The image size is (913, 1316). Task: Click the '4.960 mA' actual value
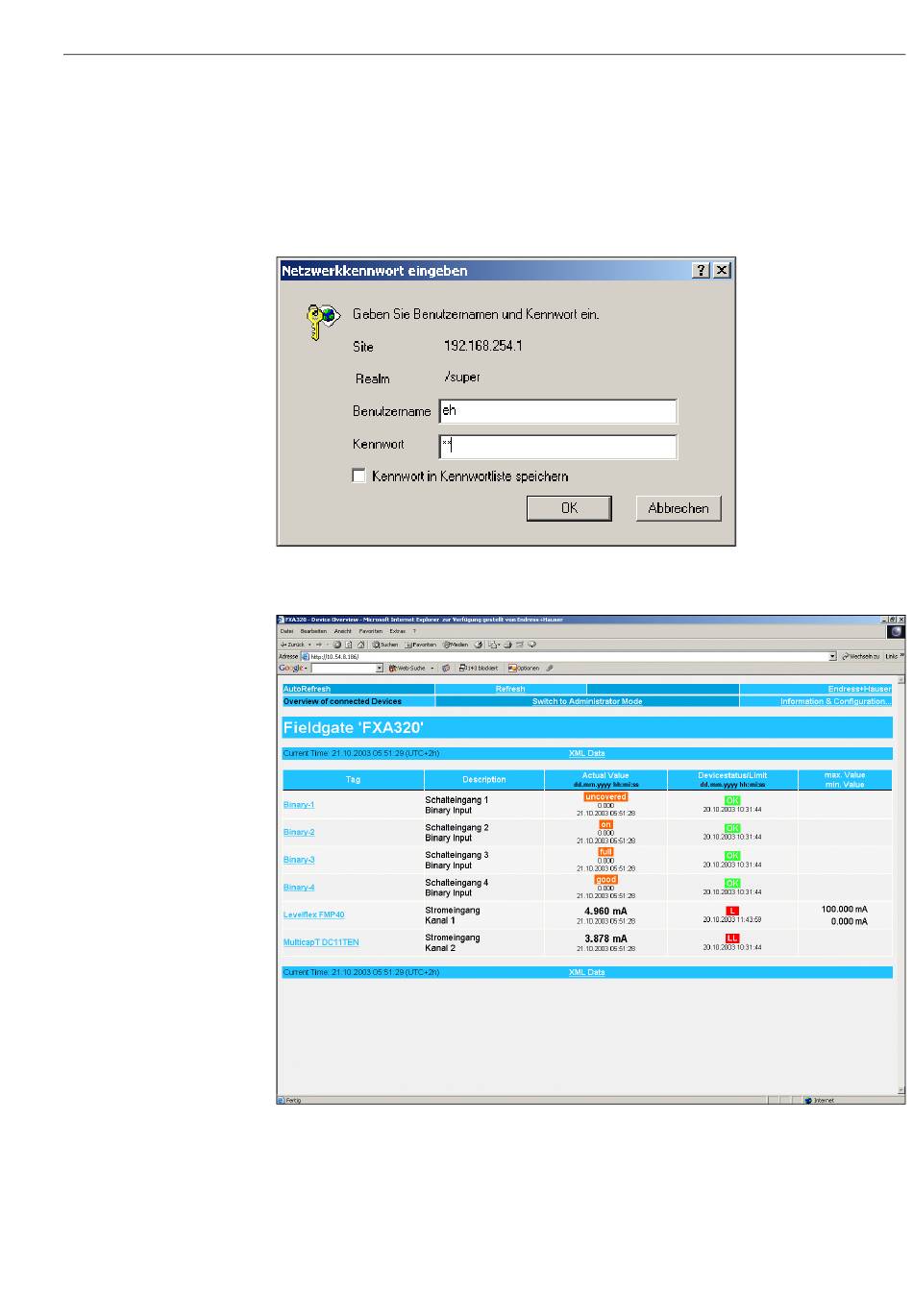[x=605, y=911]
